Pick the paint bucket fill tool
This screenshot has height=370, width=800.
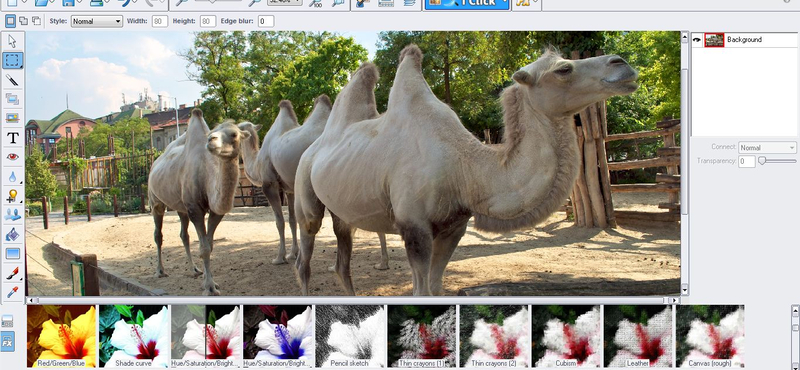pyautogui.click(x=12, y=234)
